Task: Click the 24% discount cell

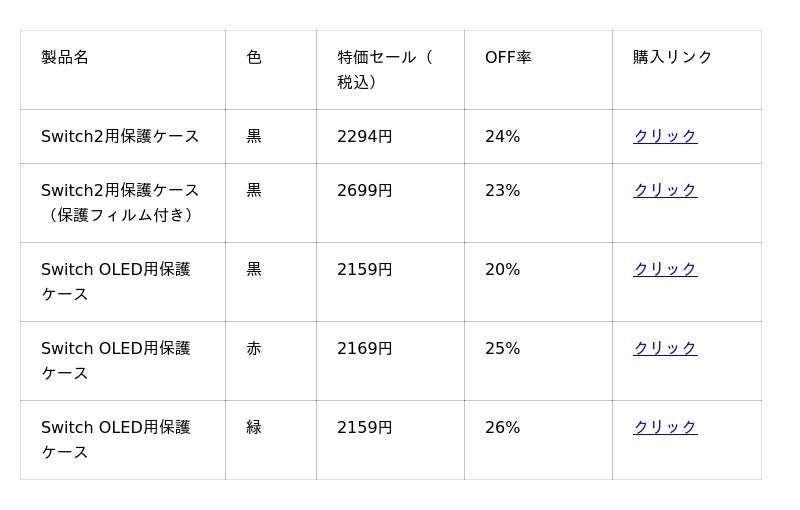Action: pos(502,136)
